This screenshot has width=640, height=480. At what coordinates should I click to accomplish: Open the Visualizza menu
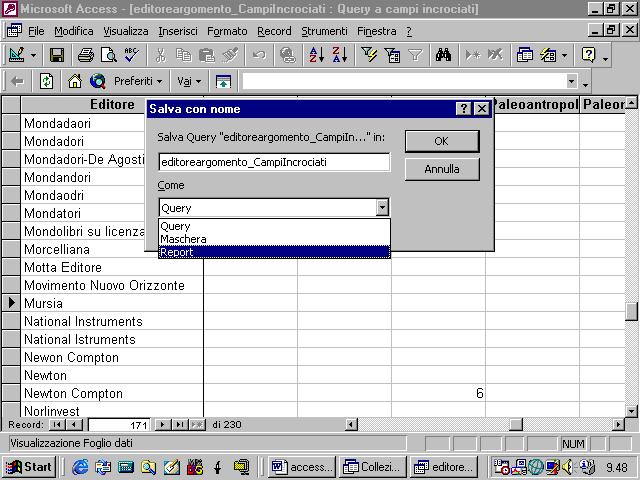[126, 31]
